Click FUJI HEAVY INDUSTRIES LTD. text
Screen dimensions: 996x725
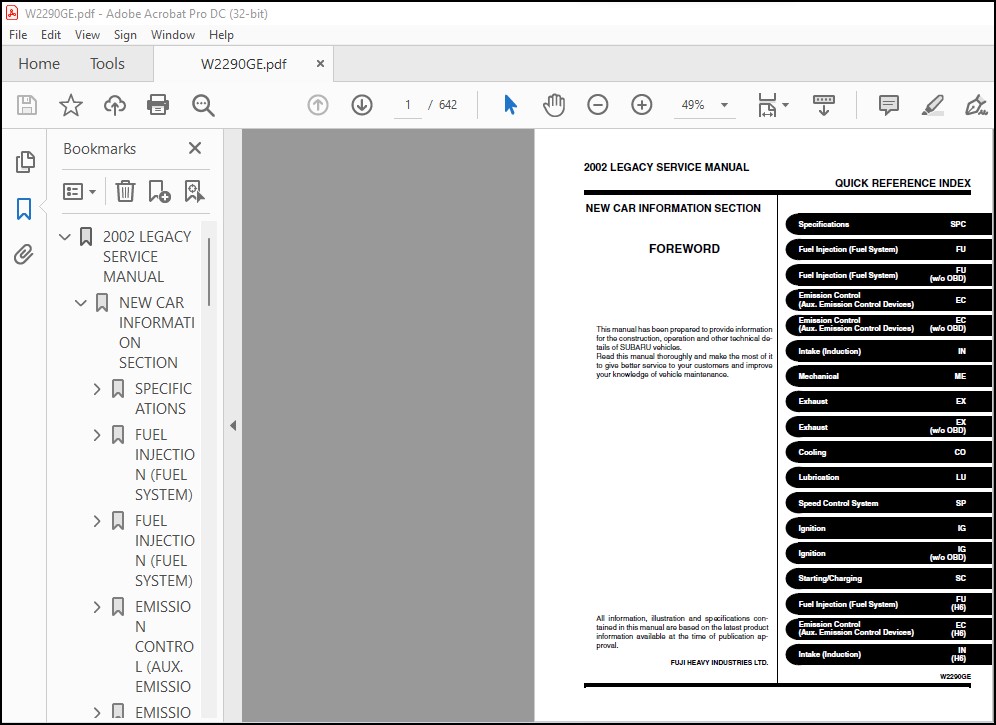click(x=719, y=663)
